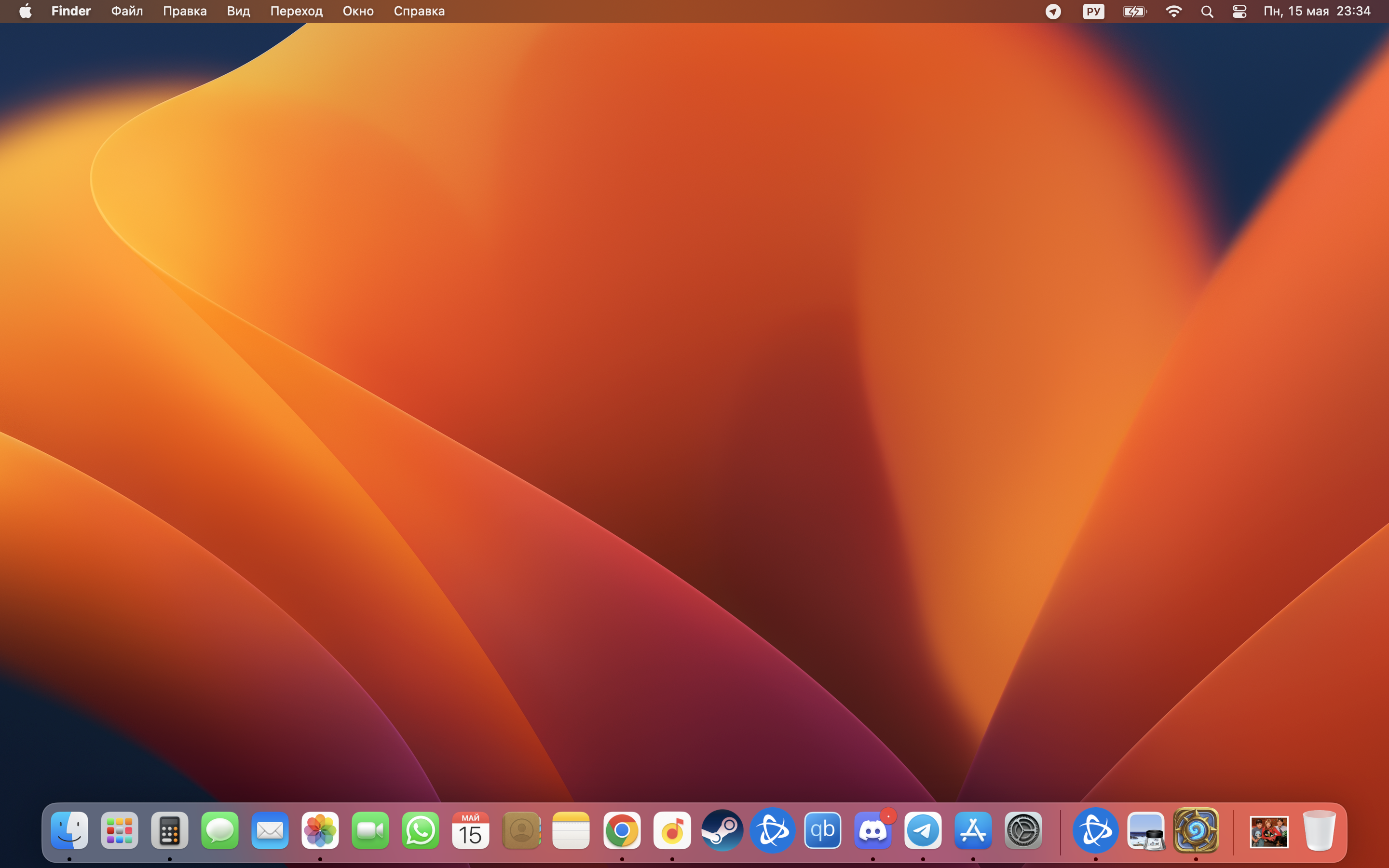Open the Messages app

click(220, 830)
